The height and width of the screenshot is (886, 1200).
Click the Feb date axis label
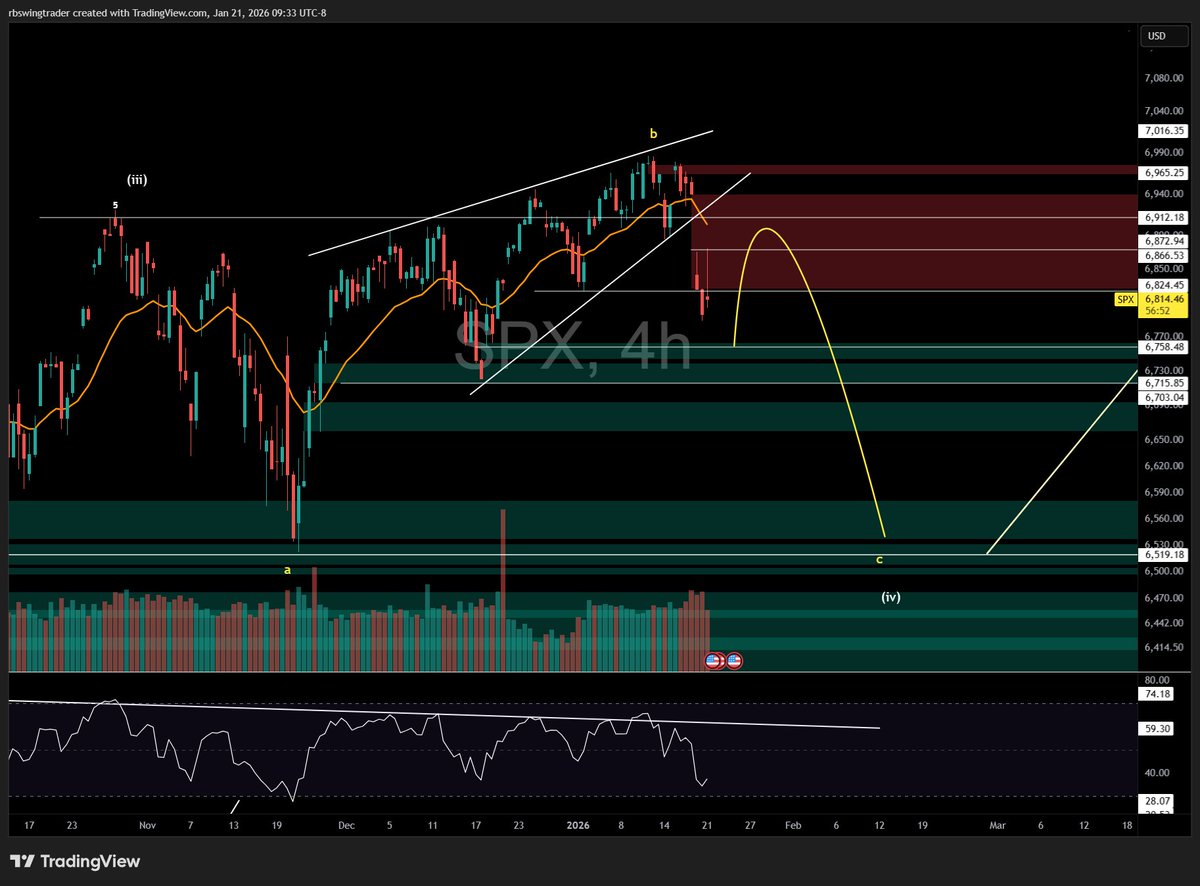pyautogui.click(x=793, y=826)
